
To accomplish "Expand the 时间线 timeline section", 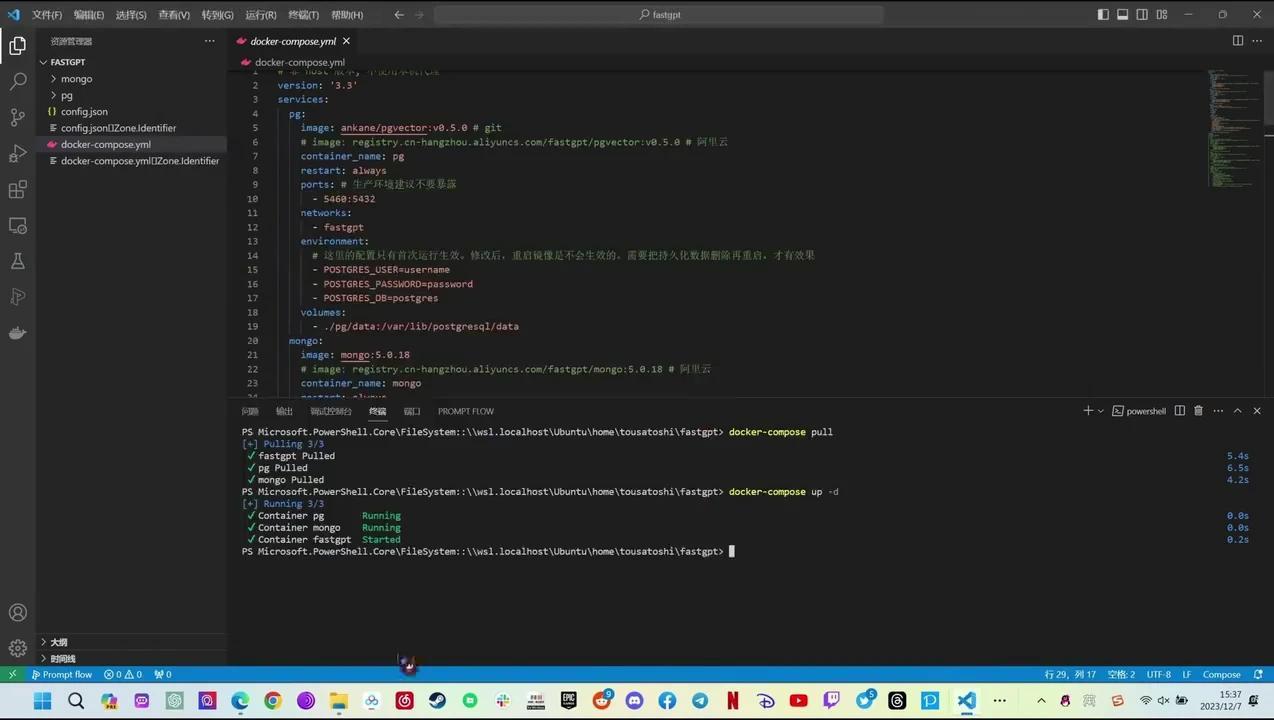I will point(132,658).
